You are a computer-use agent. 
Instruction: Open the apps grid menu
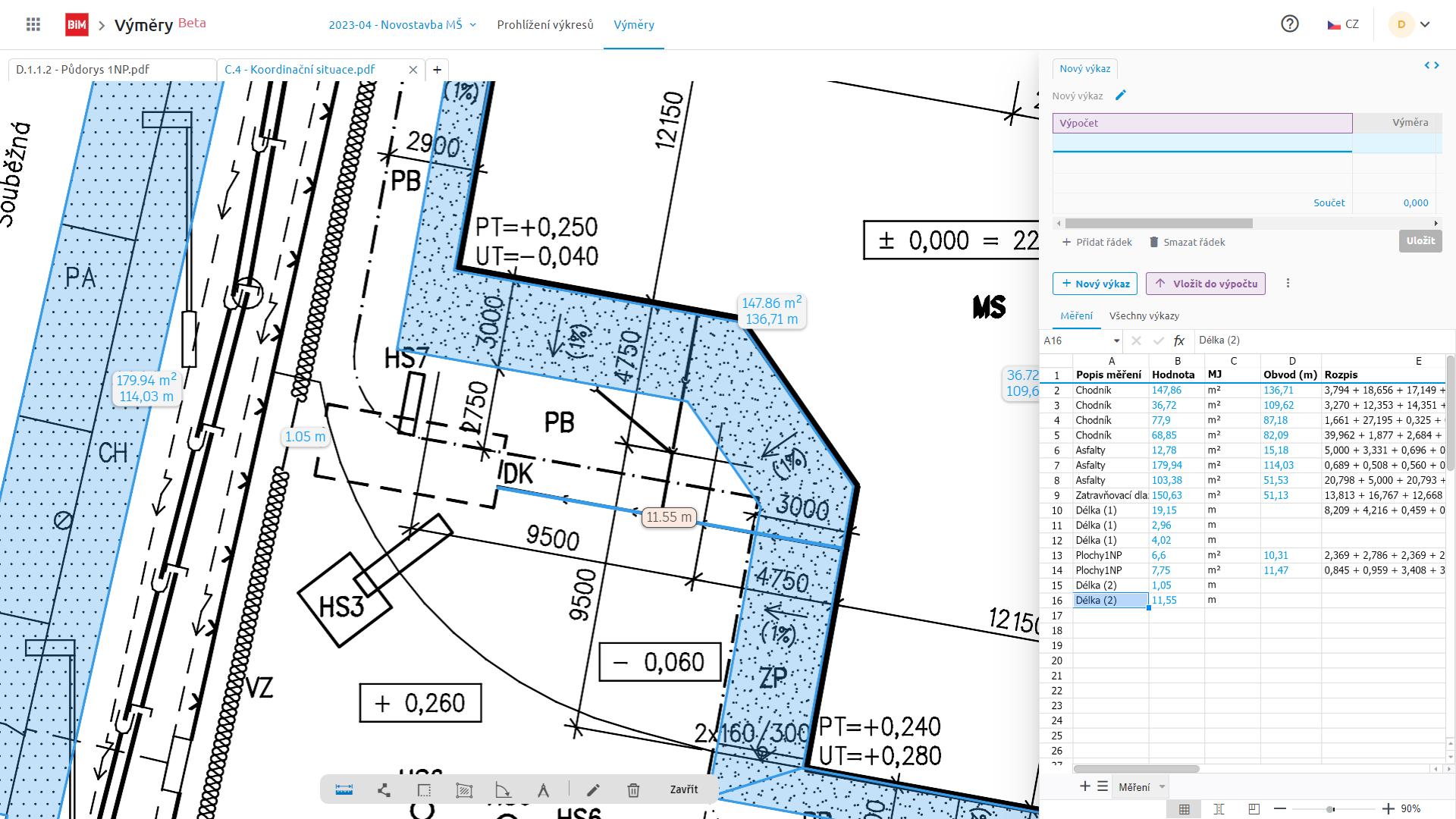tap(33, 24)
